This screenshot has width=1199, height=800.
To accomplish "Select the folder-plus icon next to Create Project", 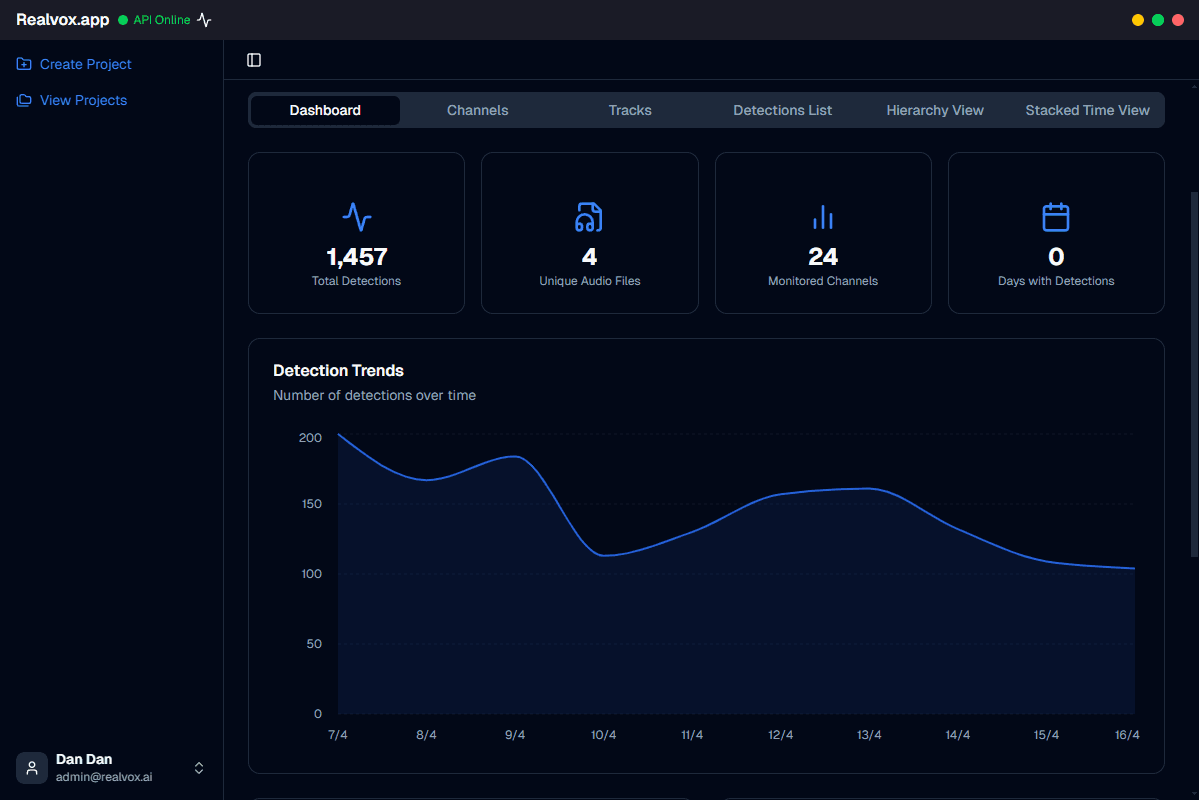I will tap(23, 63).
